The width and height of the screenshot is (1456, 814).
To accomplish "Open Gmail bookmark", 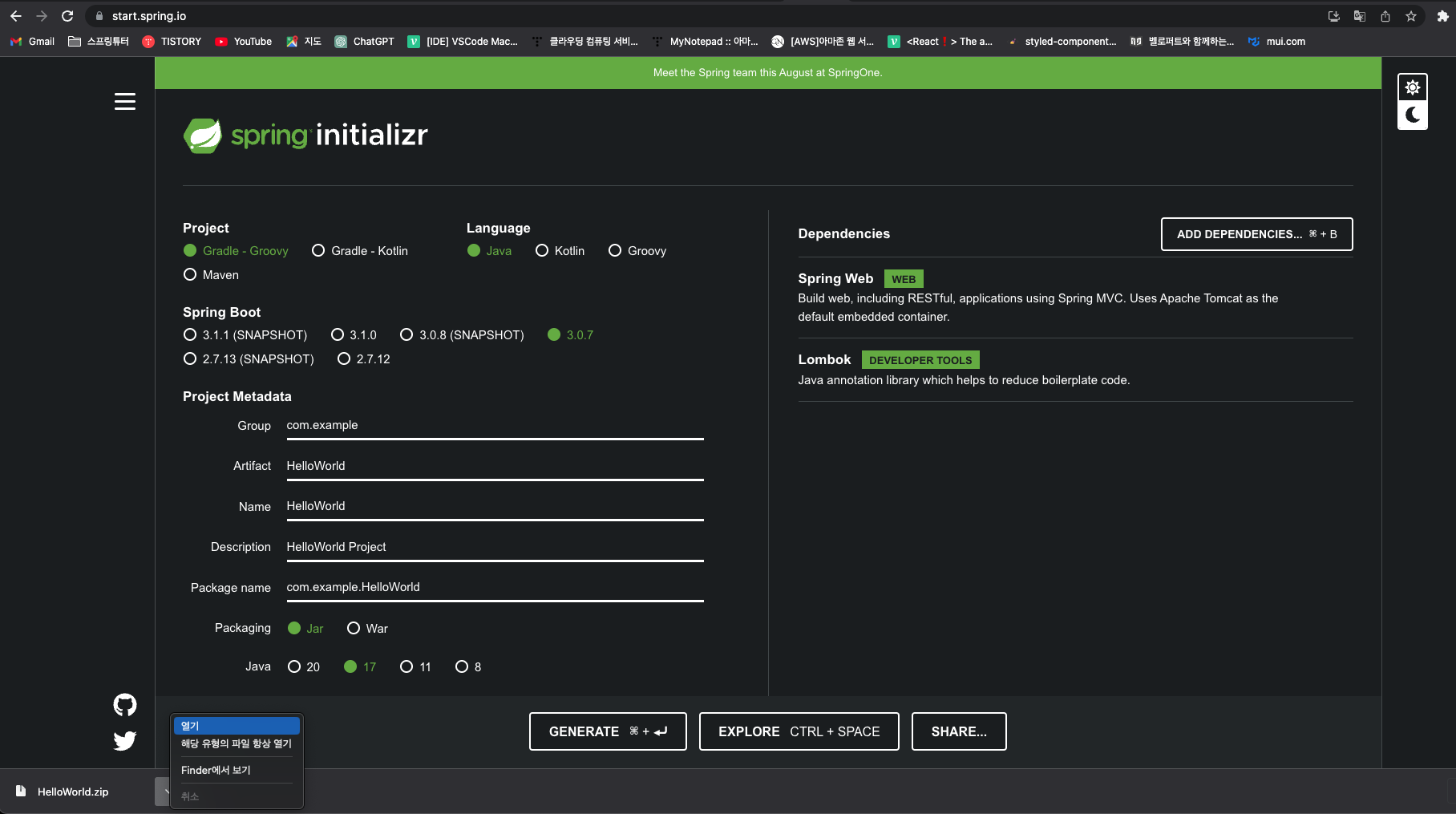I will [x=32, y=42].
